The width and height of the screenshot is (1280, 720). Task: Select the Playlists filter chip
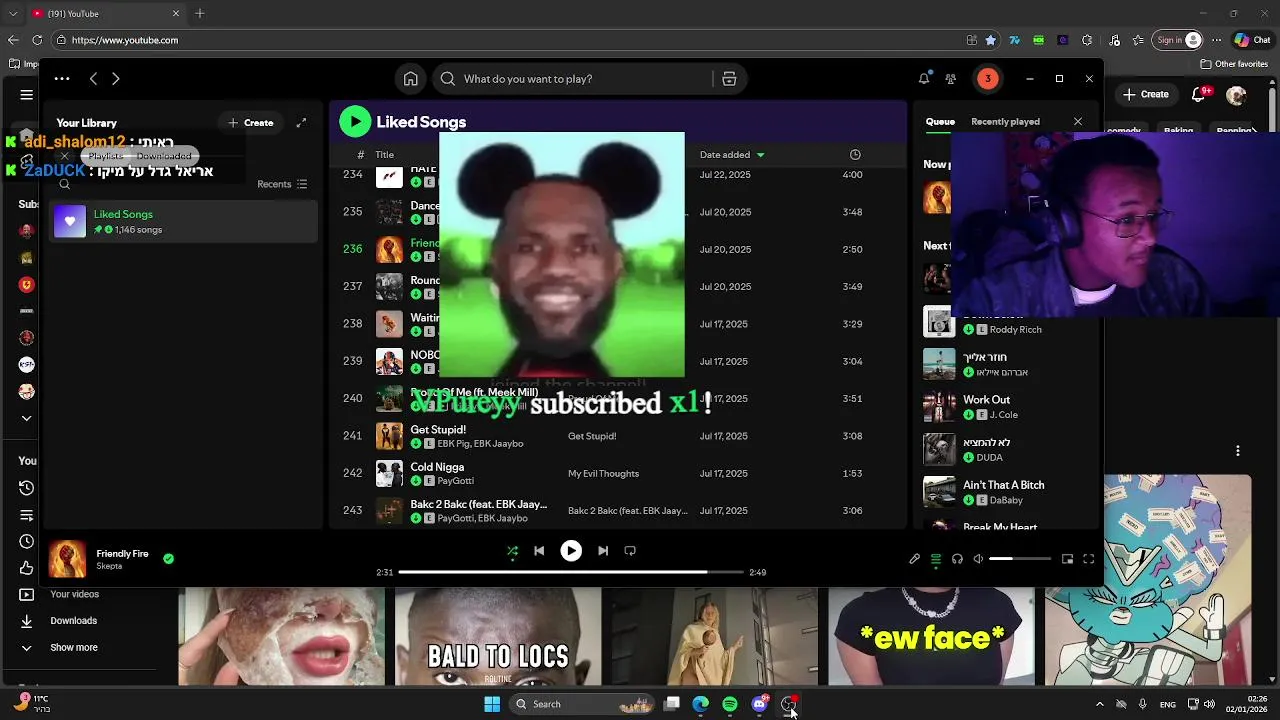click(105, 156)
